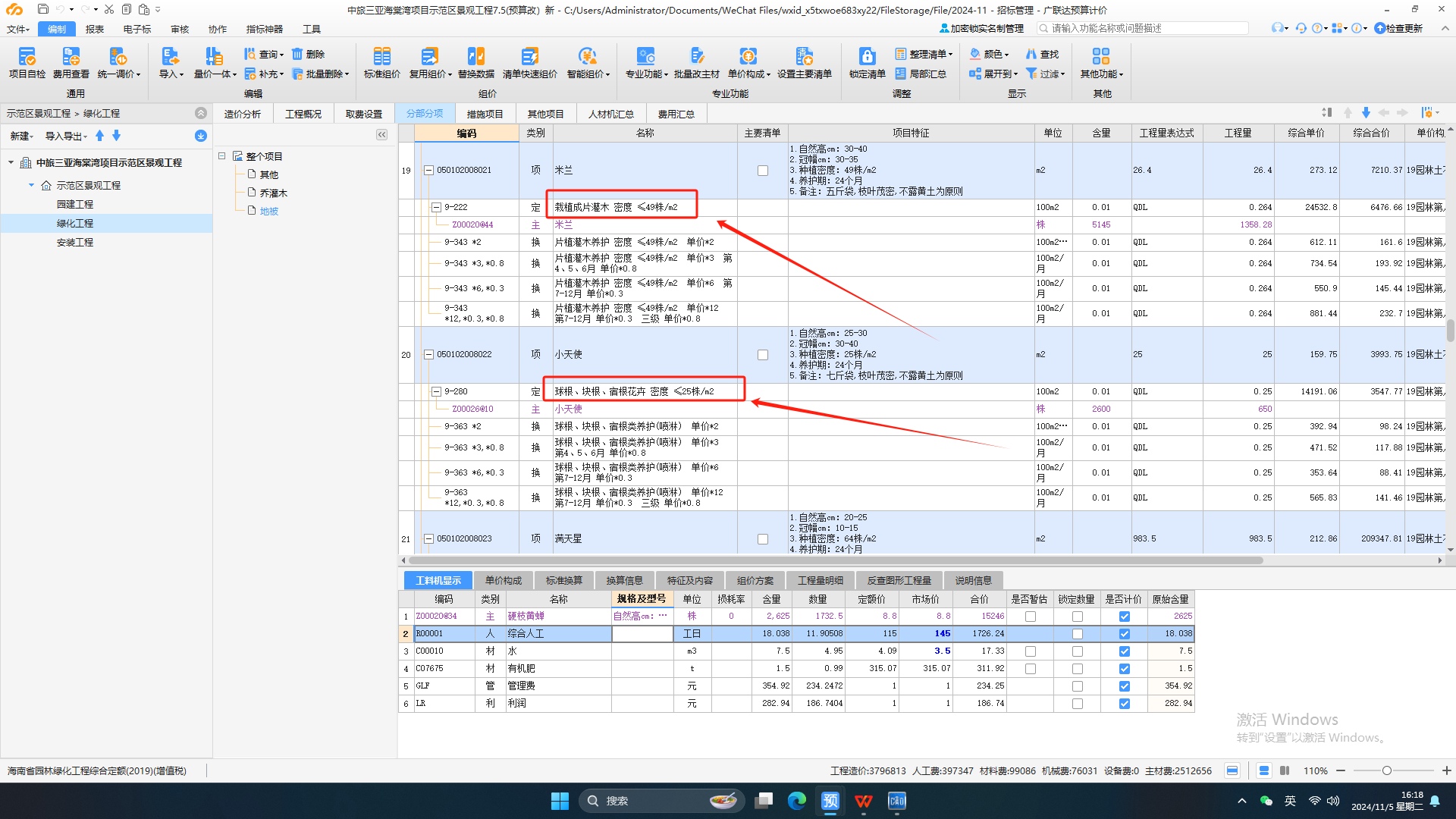1456x819 pixels.
Task: Click the function search input field
Action: pos(1143,28)
